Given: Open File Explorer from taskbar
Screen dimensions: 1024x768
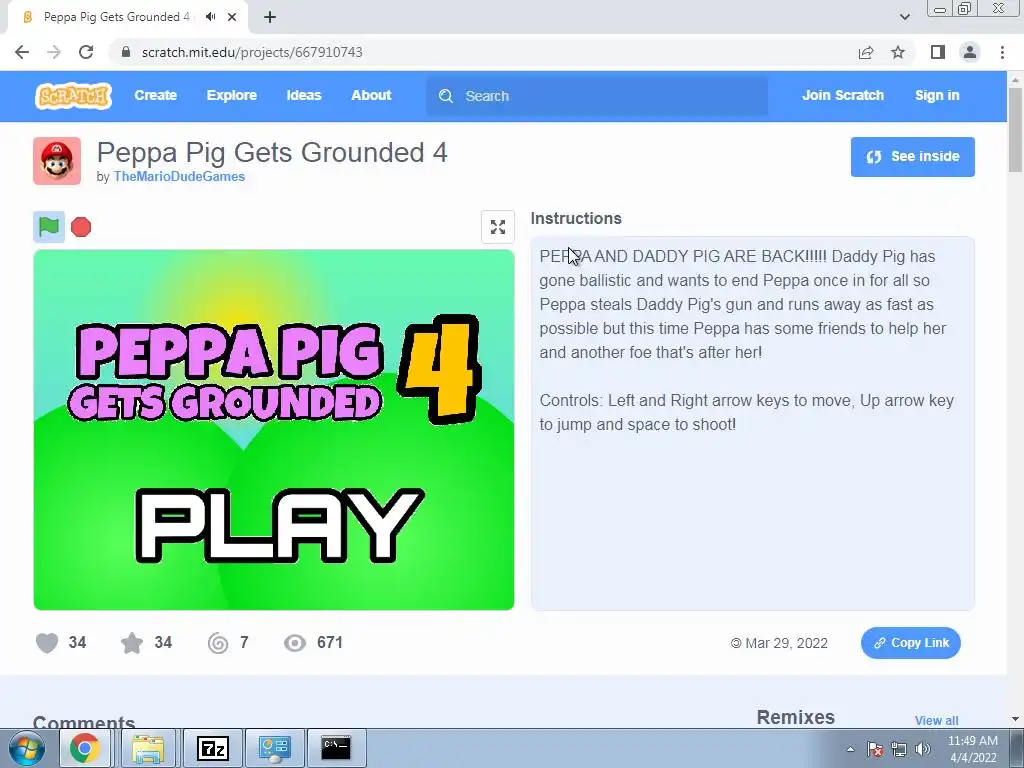Looking at the screenshot, I should coord(148,748).
